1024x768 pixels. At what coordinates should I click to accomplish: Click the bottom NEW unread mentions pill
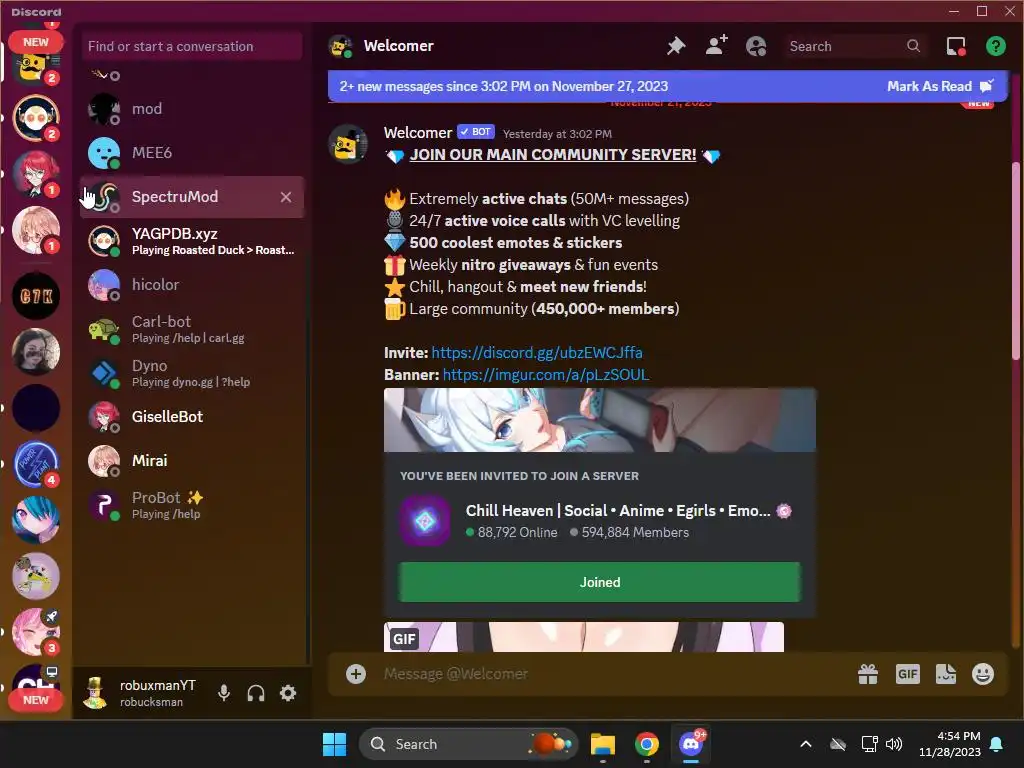(x=36, y=700)
